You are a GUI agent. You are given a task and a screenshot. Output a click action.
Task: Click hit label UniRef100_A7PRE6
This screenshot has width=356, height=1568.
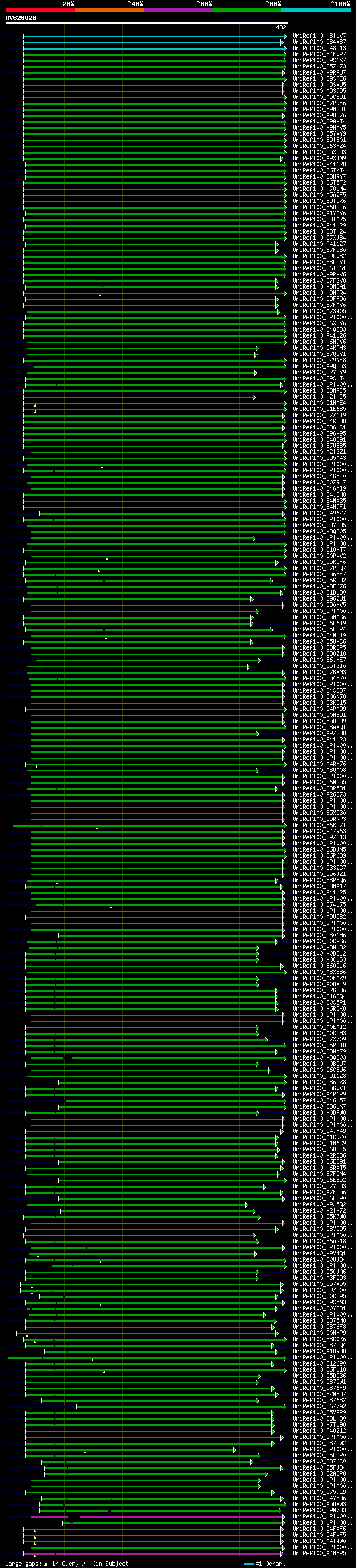point(319,103)
